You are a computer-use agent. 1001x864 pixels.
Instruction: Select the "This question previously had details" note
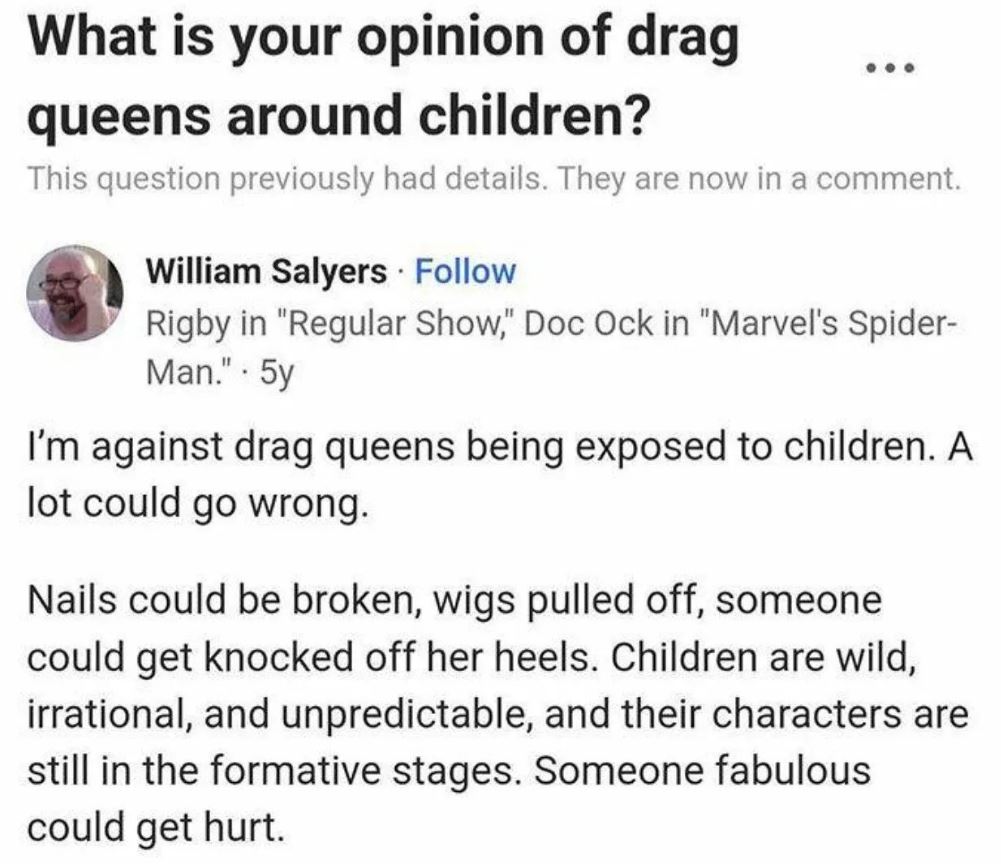tap(300, 180)
